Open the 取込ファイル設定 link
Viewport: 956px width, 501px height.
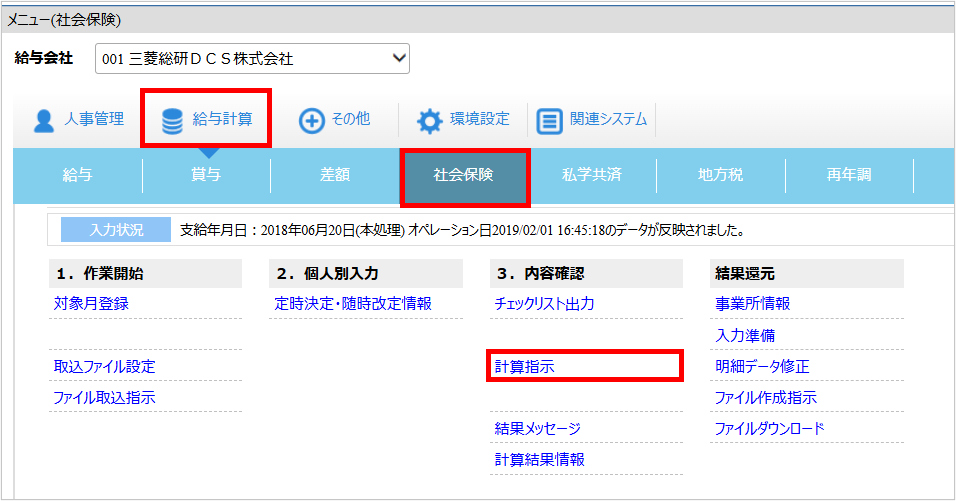coord(104,366)
